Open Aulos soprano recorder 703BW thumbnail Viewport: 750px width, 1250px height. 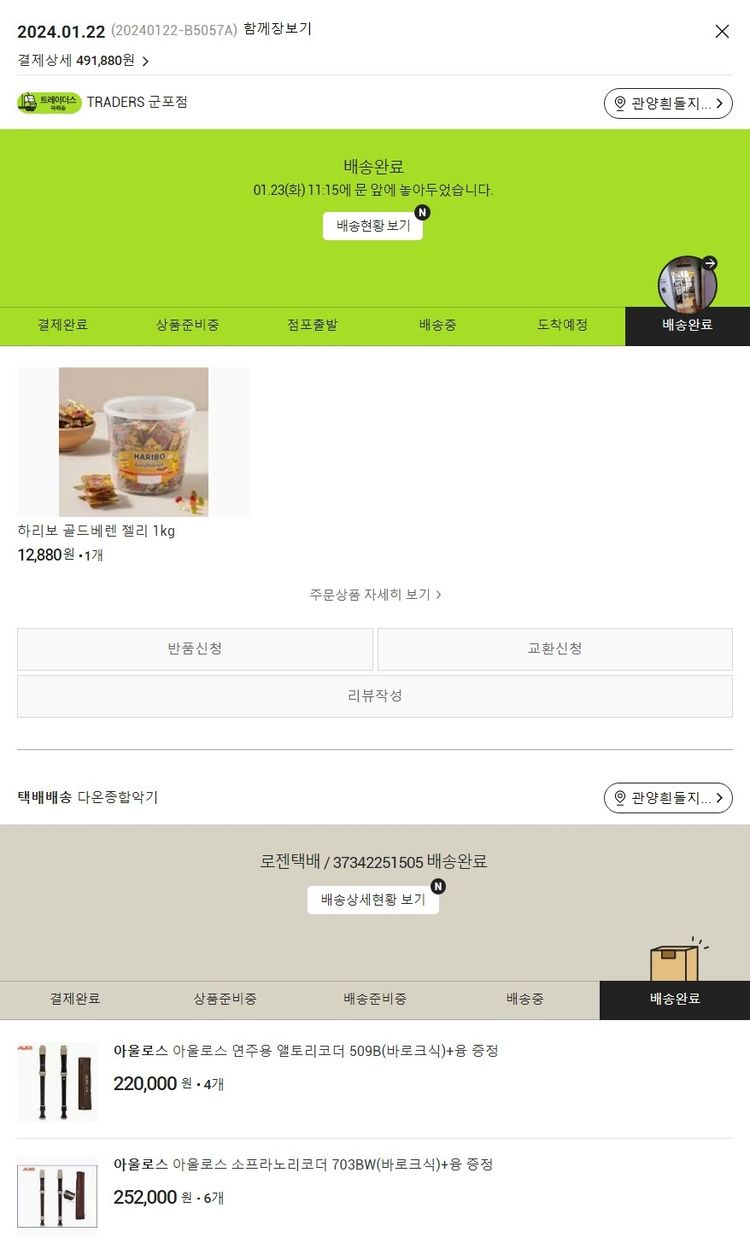click(57, 1196)
